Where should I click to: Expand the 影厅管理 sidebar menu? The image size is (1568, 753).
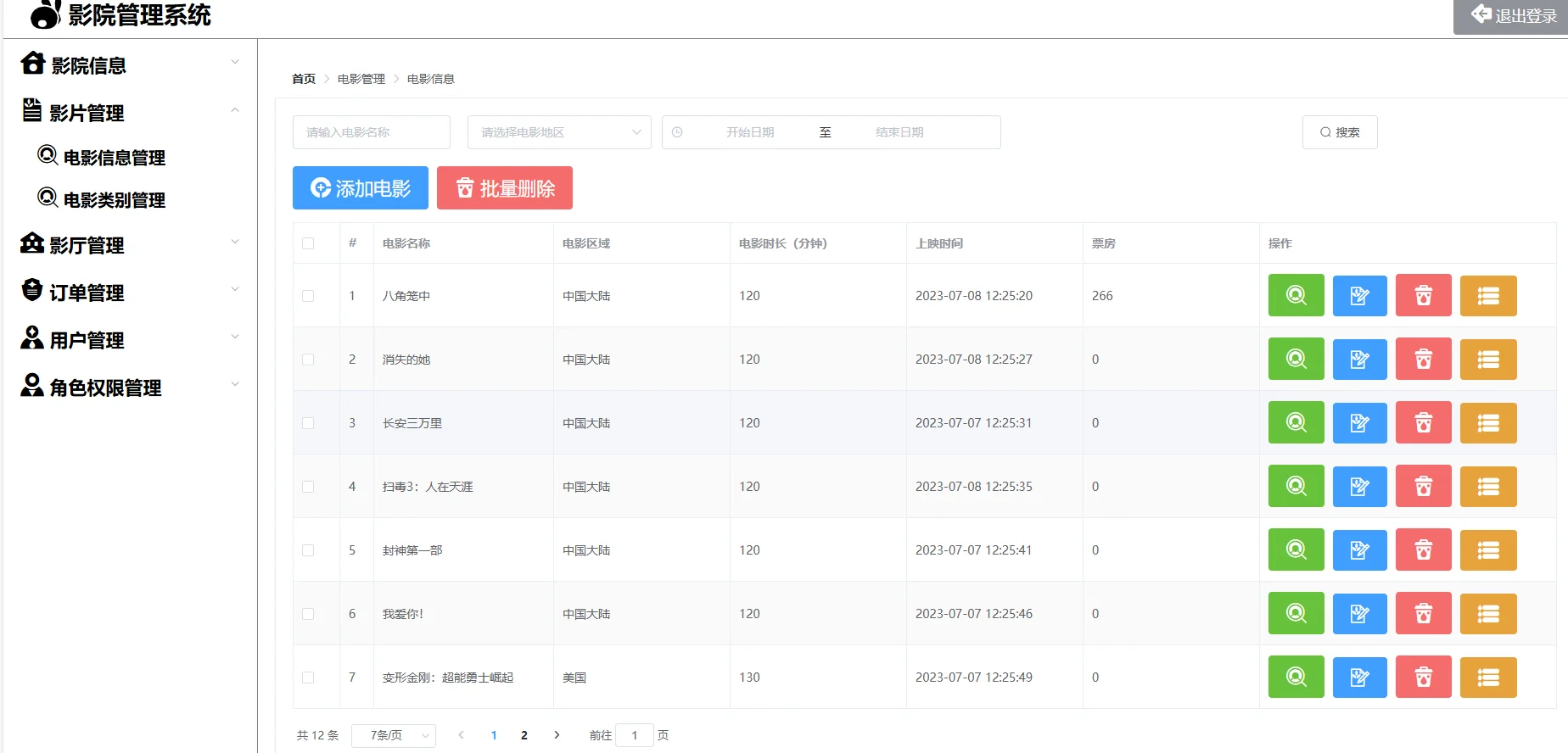(x=130, y=244)
